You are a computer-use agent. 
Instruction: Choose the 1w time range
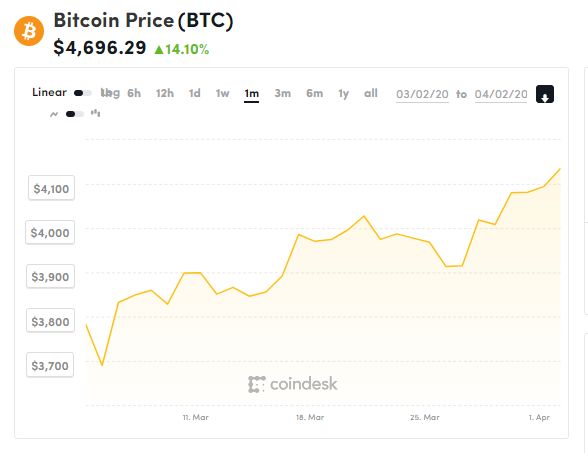point(222,93)
